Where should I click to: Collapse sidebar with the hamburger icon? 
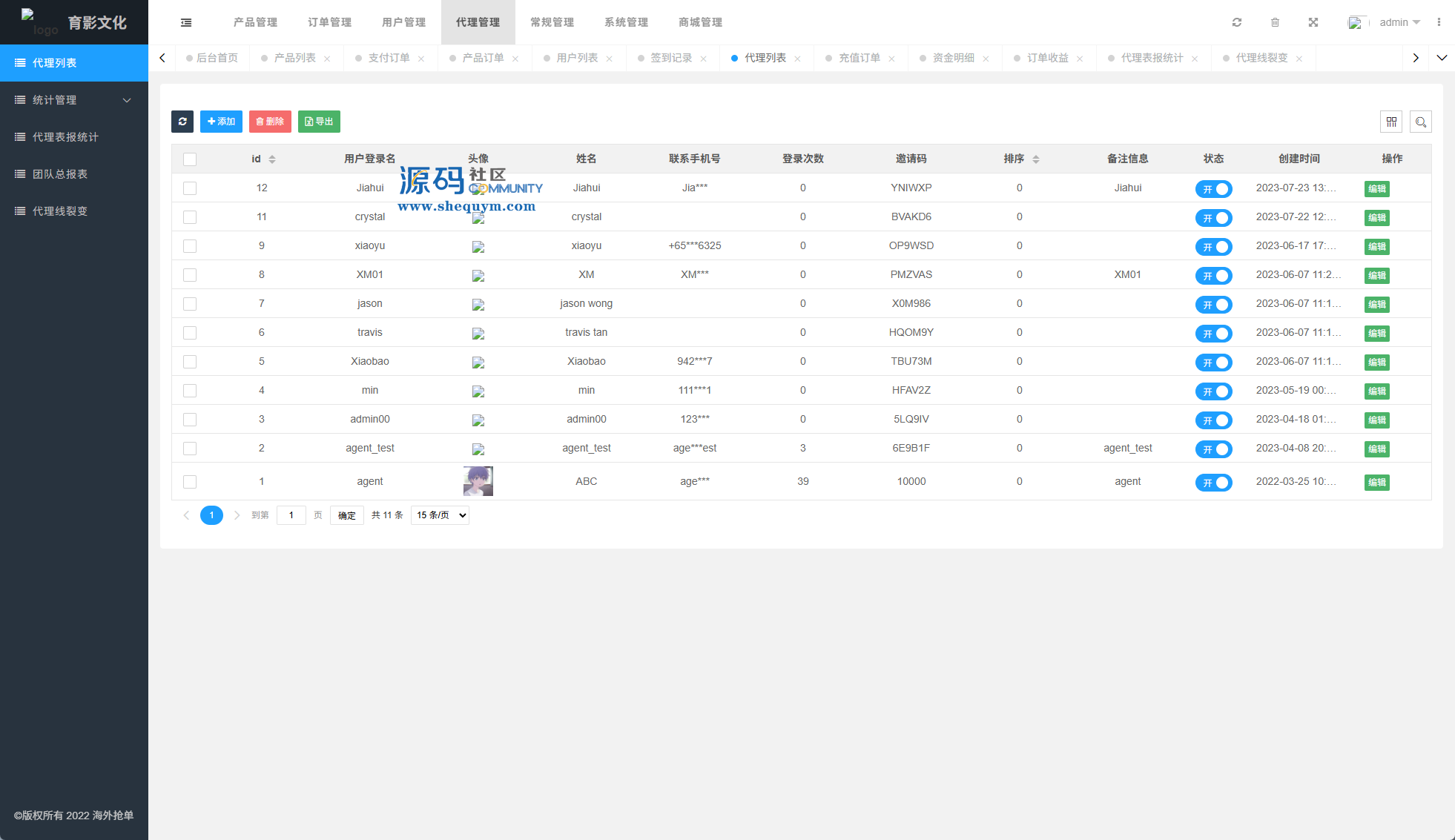186,22
